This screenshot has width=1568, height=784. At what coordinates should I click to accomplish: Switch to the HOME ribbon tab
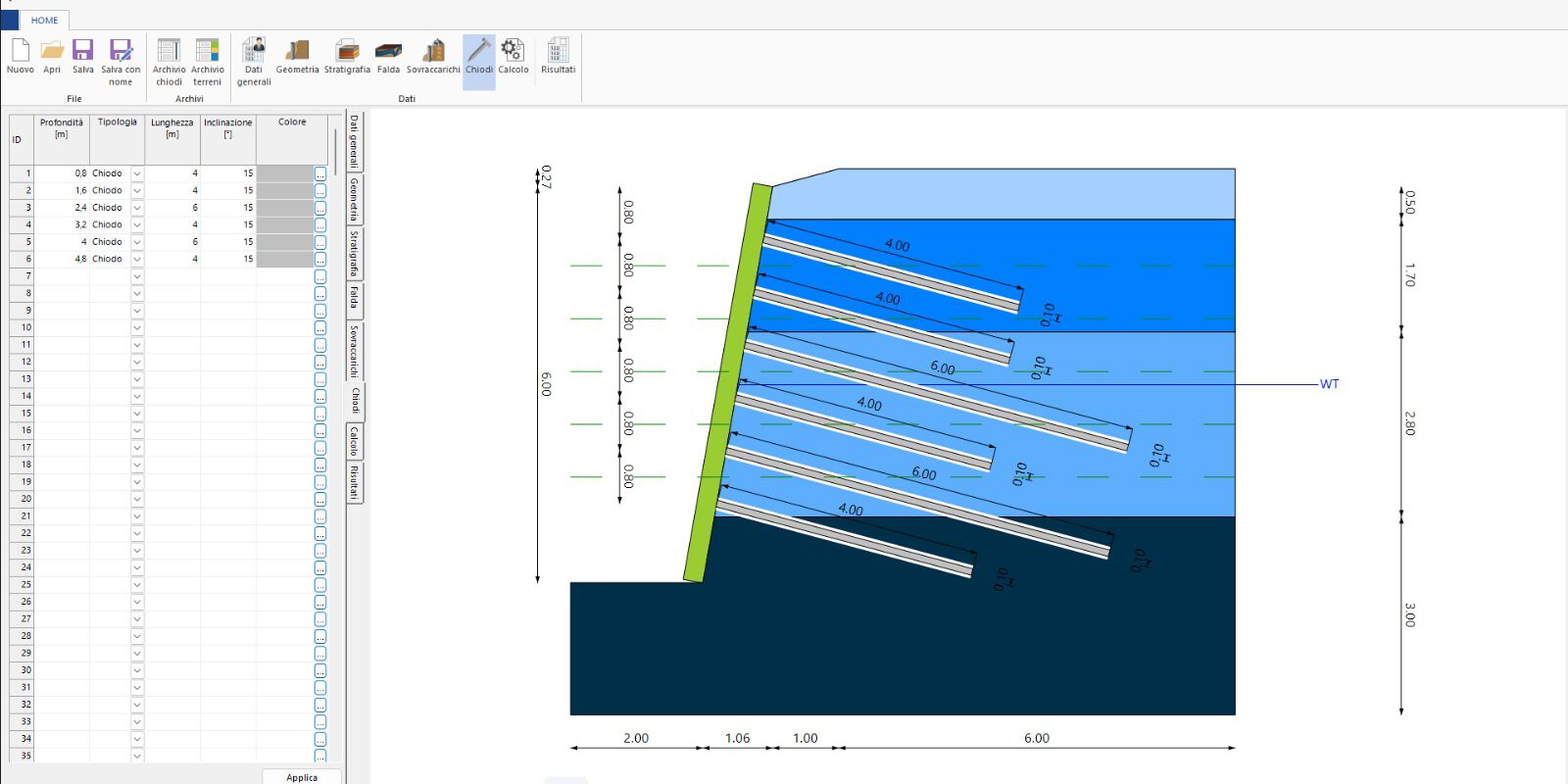(x=44, y=20)
